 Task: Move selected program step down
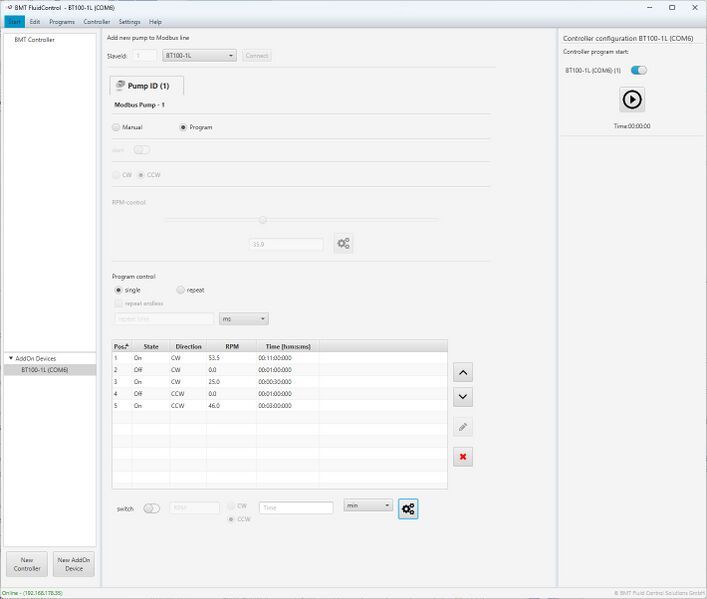pos(463,397)
